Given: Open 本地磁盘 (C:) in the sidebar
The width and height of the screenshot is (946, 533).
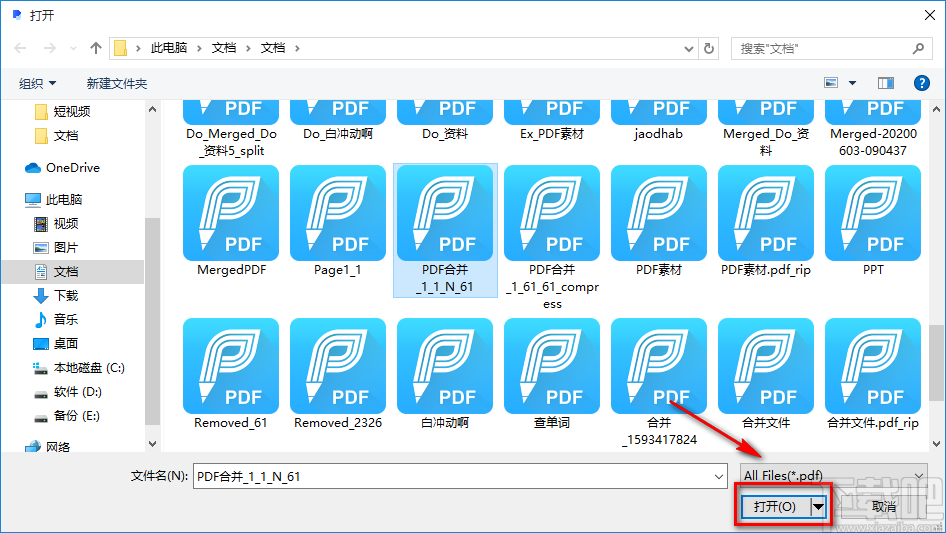Looking at the screenshot, I should pos(78,368).
